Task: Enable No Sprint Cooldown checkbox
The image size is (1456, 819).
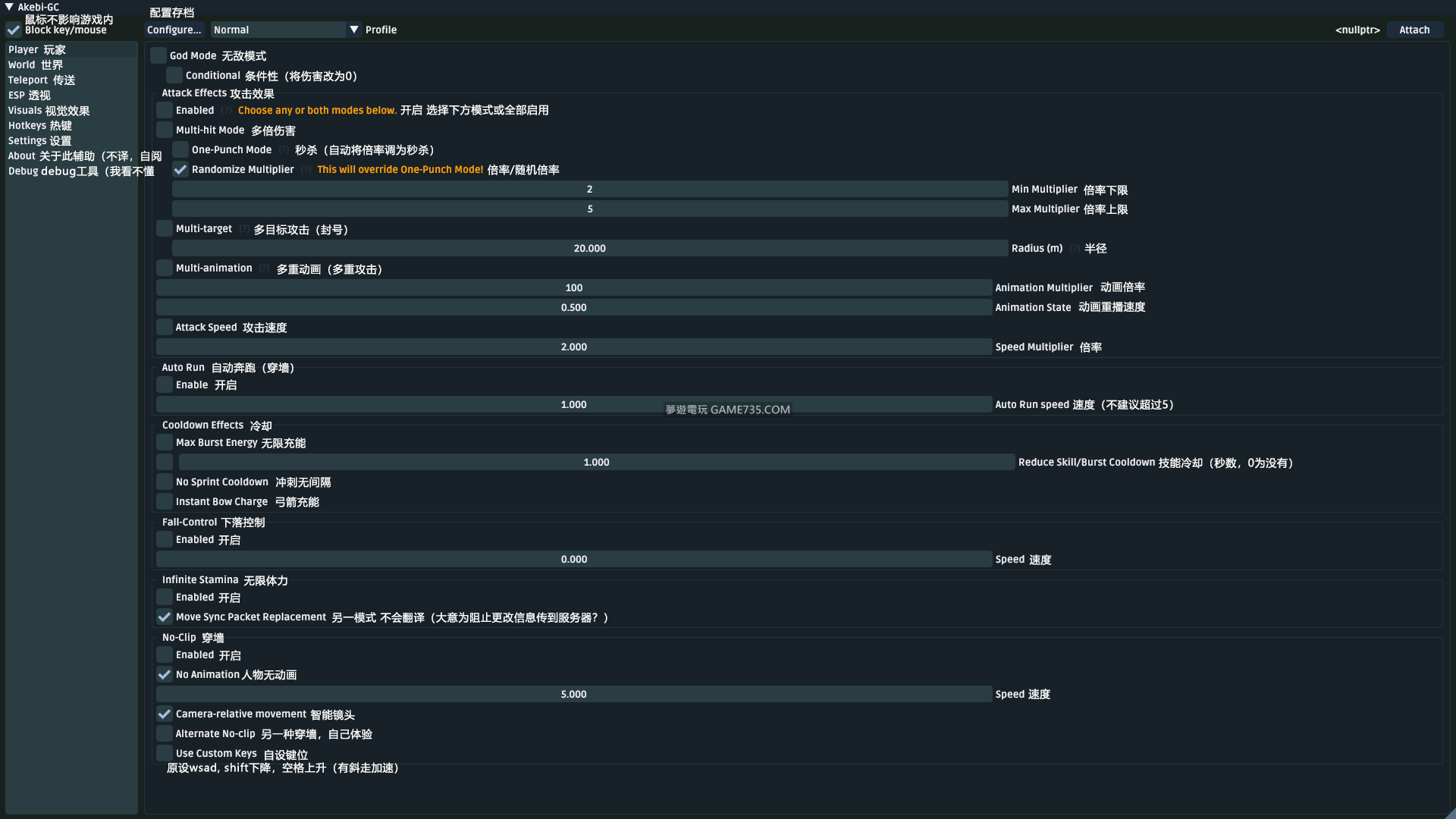Action: click(x=165, y=482)
